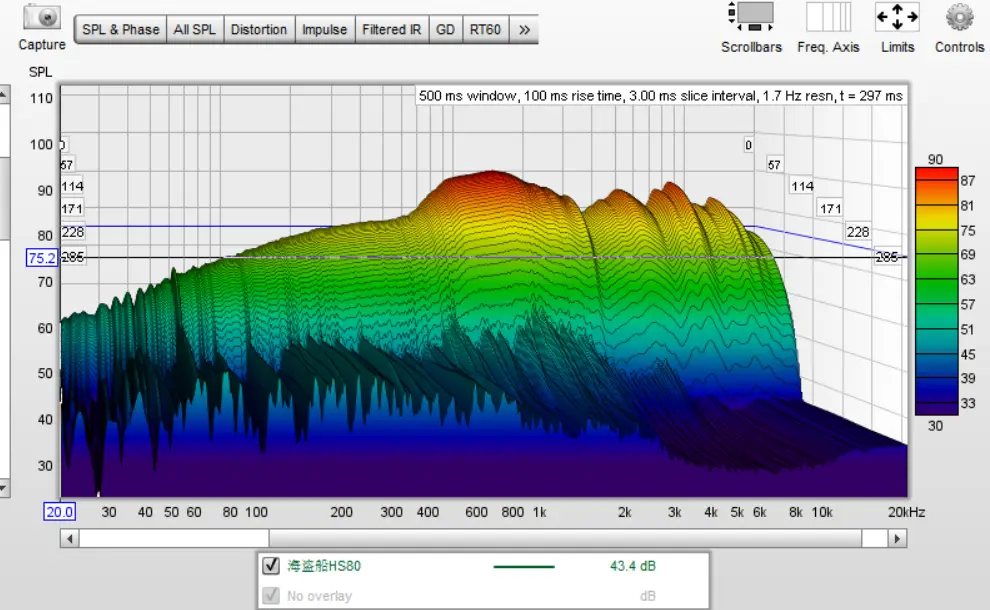Click the vertical scrollbar up arrow
This screenshot has height=610, width=990.
pos(3,95)
